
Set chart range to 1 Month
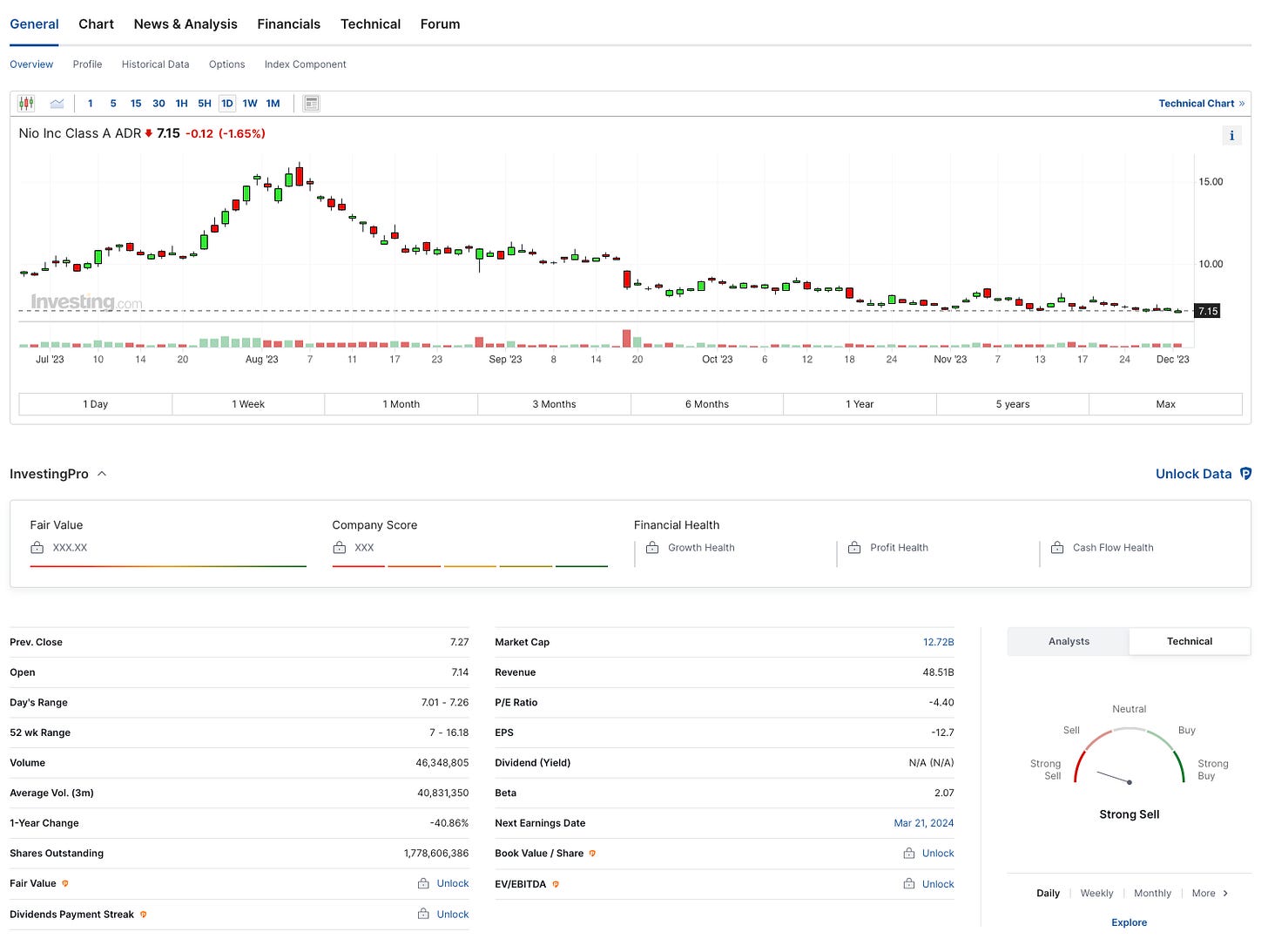(401, 404)
